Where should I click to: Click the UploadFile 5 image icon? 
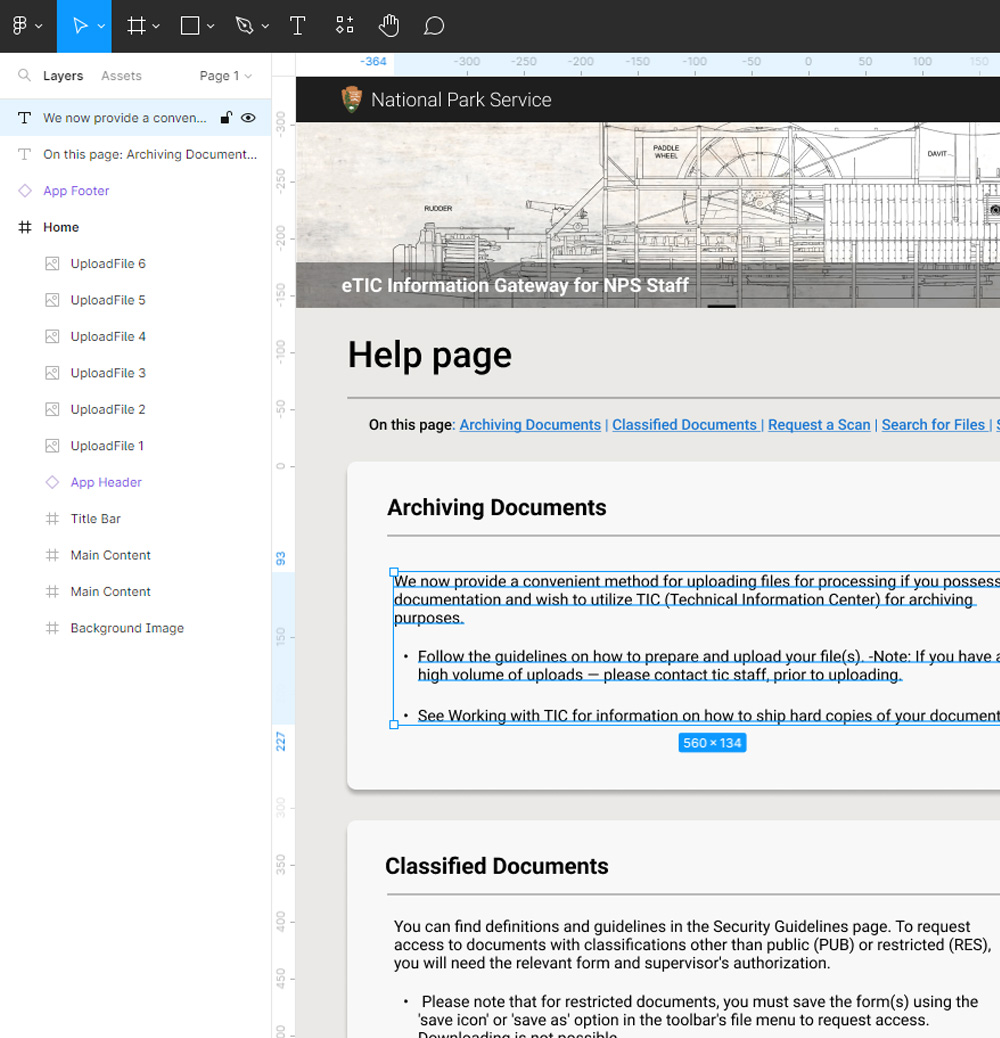[52, 300]
